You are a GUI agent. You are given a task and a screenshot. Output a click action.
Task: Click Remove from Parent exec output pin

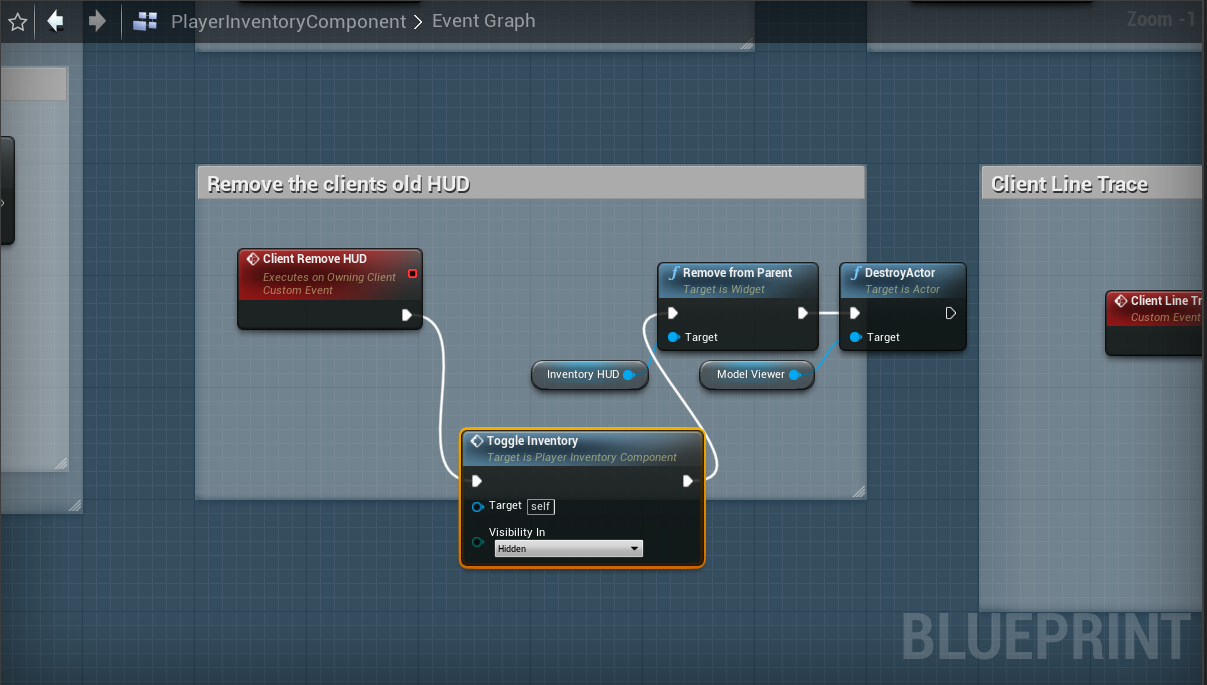[803, 313]
